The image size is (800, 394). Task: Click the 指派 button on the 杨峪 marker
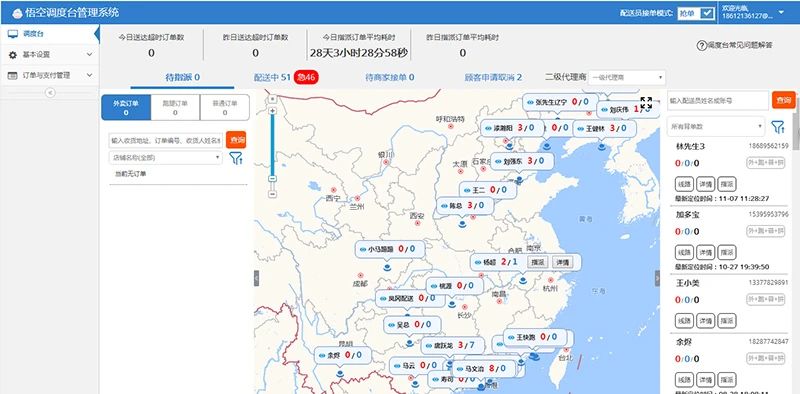[537, 262]
